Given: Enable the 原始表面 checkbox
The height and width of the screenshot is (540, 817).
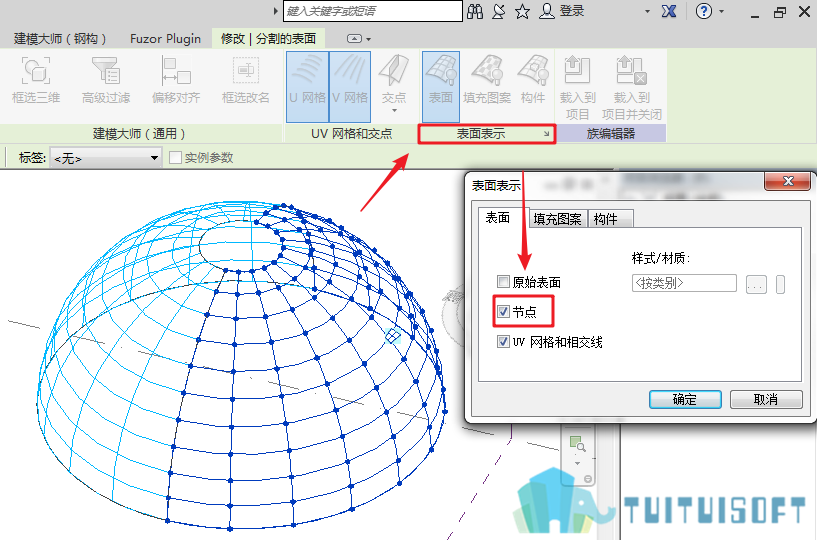Looking at the screenshot, I should tap(503, 282).
